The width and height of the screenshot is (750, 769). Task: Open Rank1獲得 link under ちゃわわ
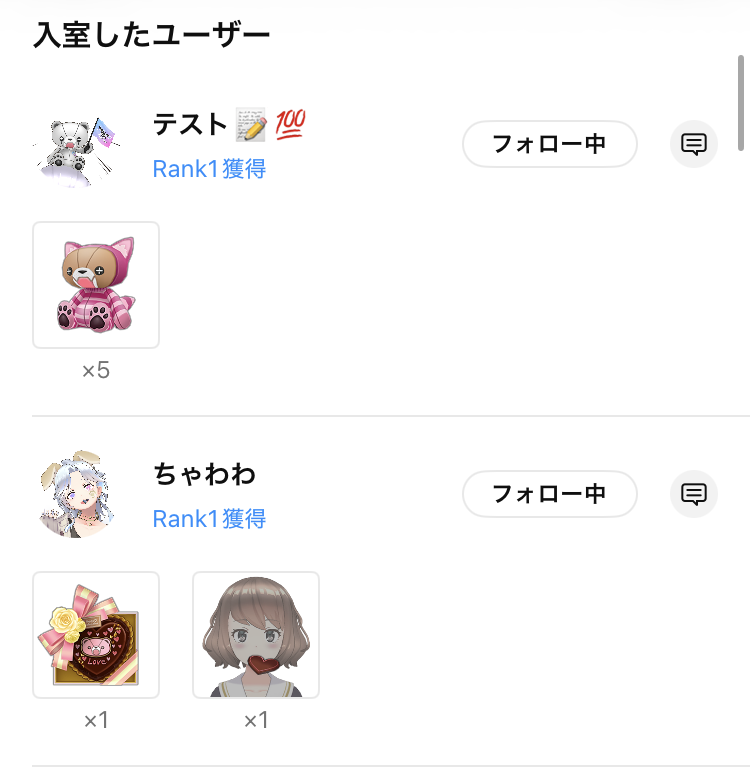[209, 519]
